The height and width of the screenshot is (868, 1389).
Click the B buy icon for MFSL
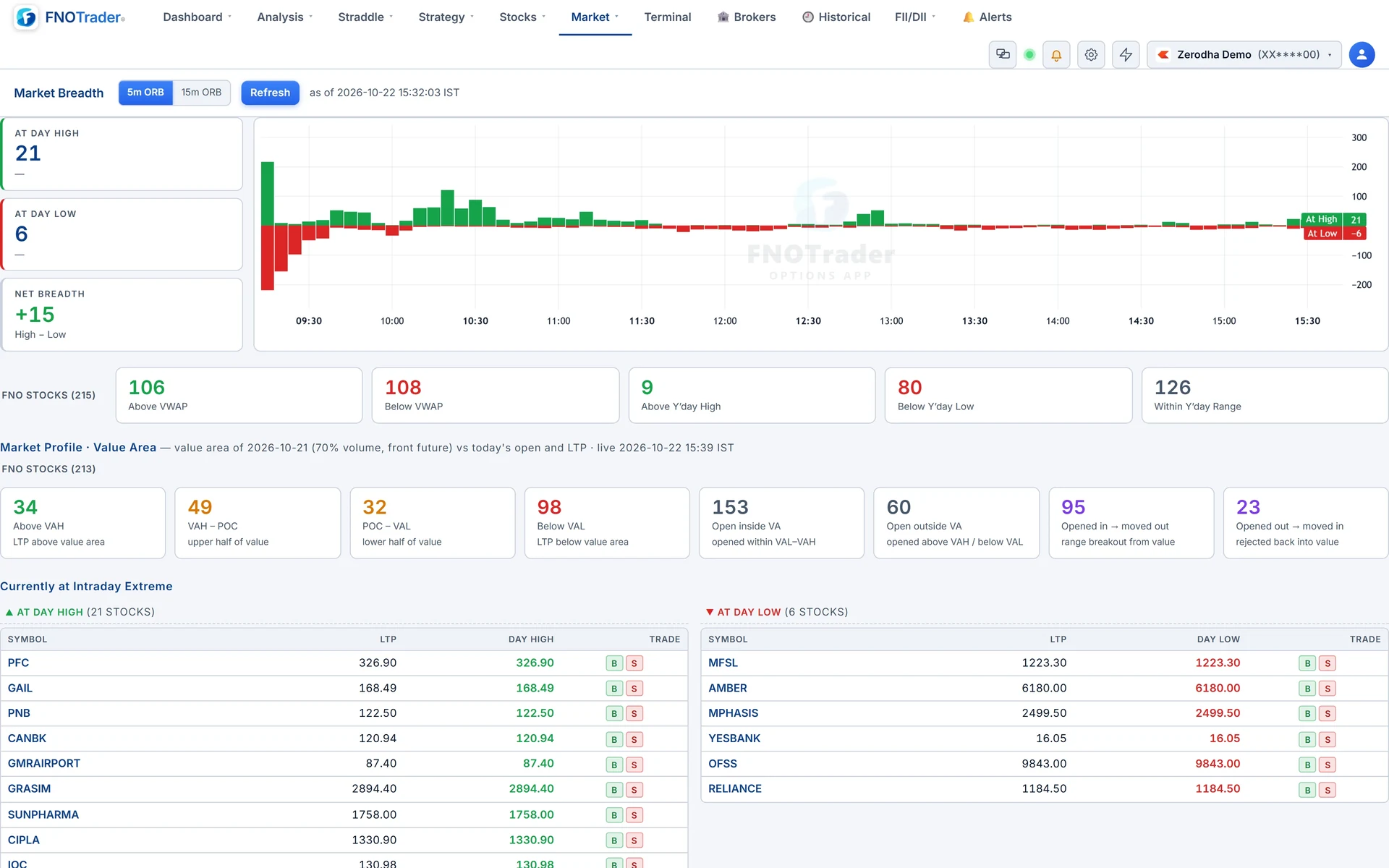click(x=1307, y=663)
